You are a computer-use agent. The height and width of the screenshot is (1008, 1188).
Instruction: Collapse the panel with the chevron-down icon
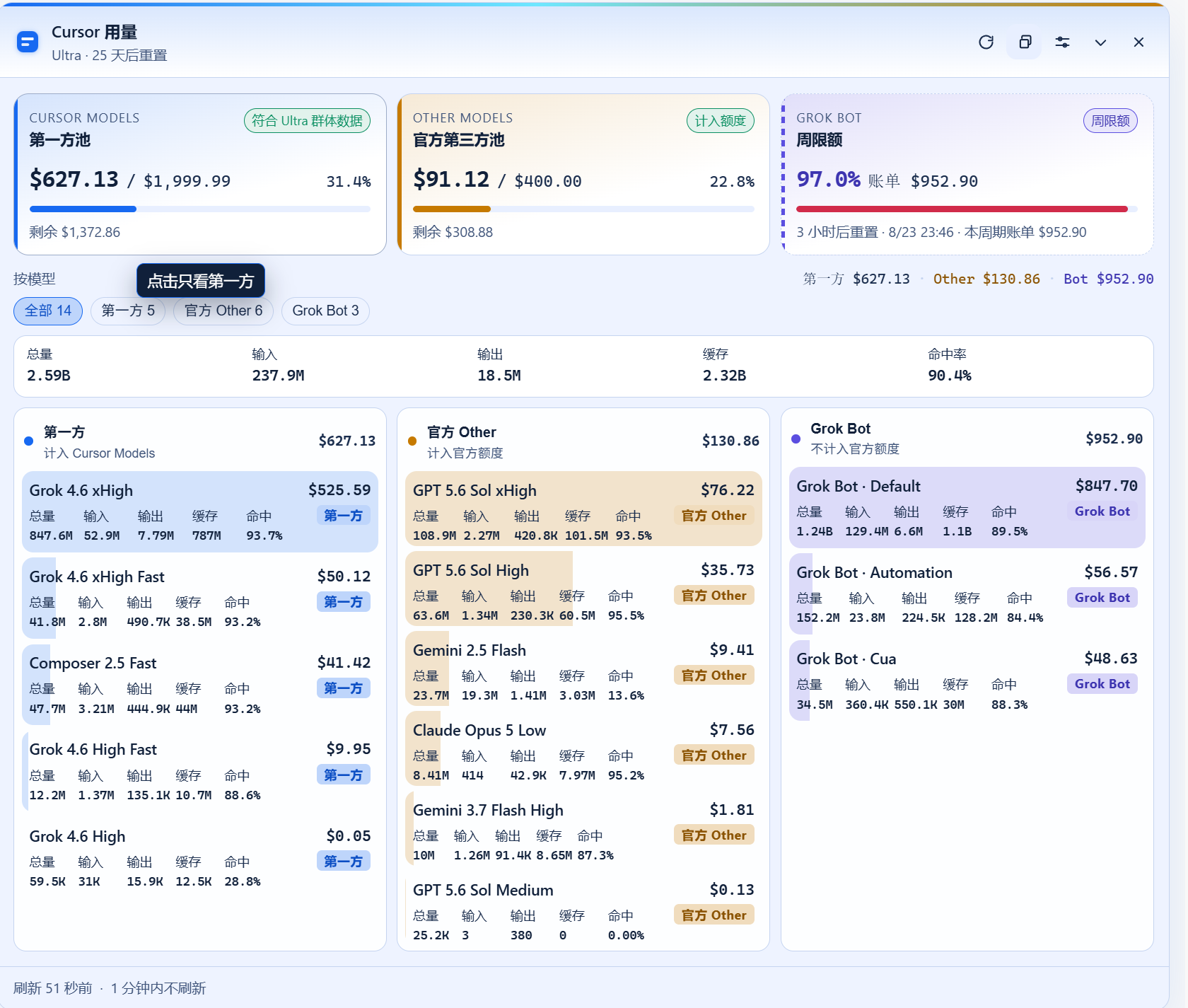pyautogui.click(x=1100, y=42)
